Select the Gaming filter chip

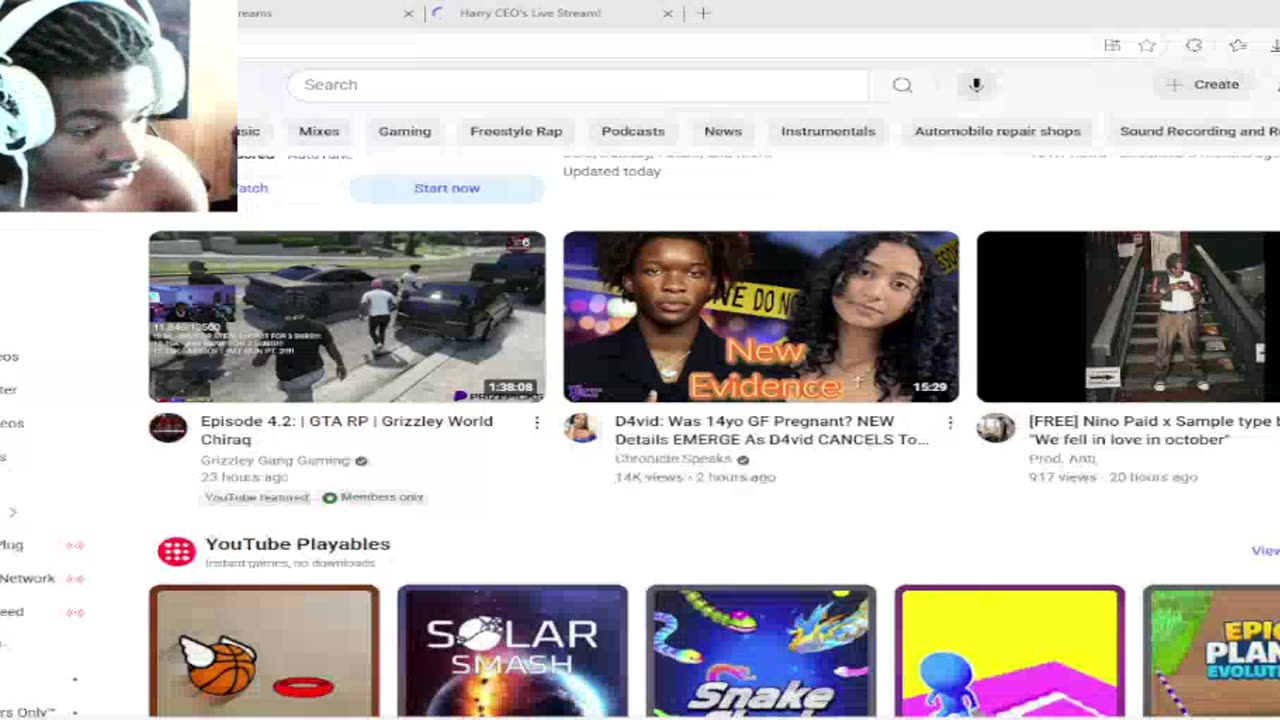pos(405,131)
